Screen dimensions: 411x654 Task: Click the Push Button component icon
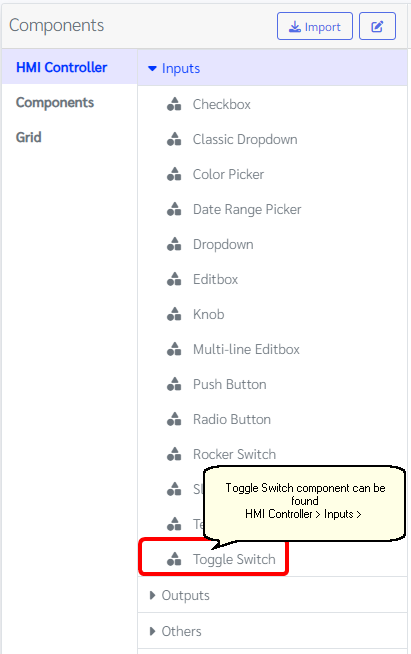coord(174,384)
